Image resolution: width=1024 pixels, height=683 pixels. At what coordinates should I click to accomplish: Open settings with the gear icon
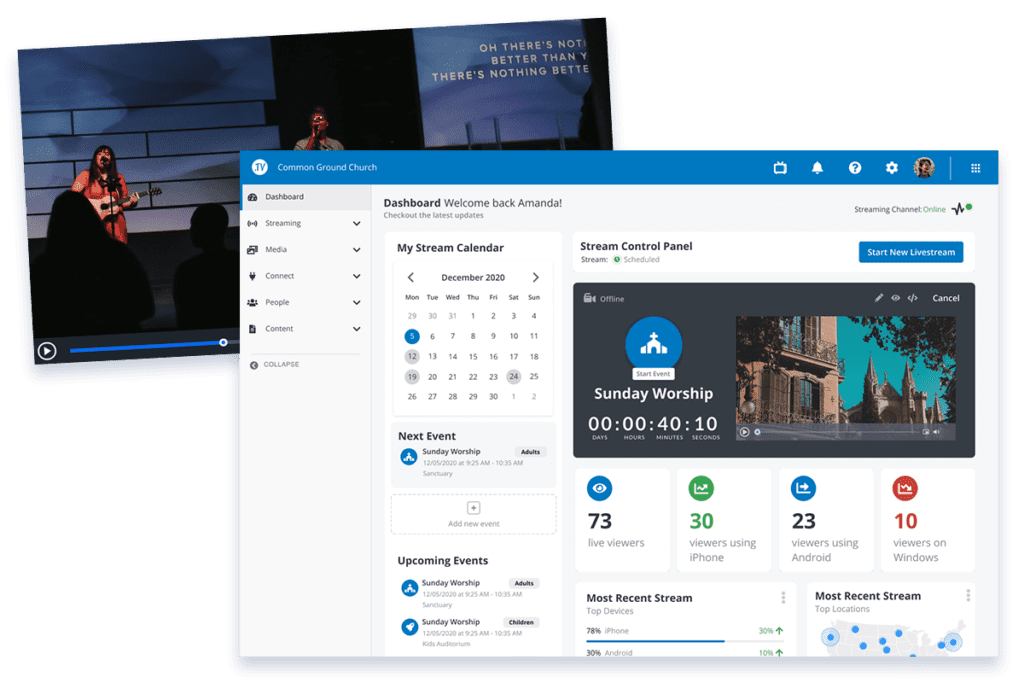pos(891,168)
